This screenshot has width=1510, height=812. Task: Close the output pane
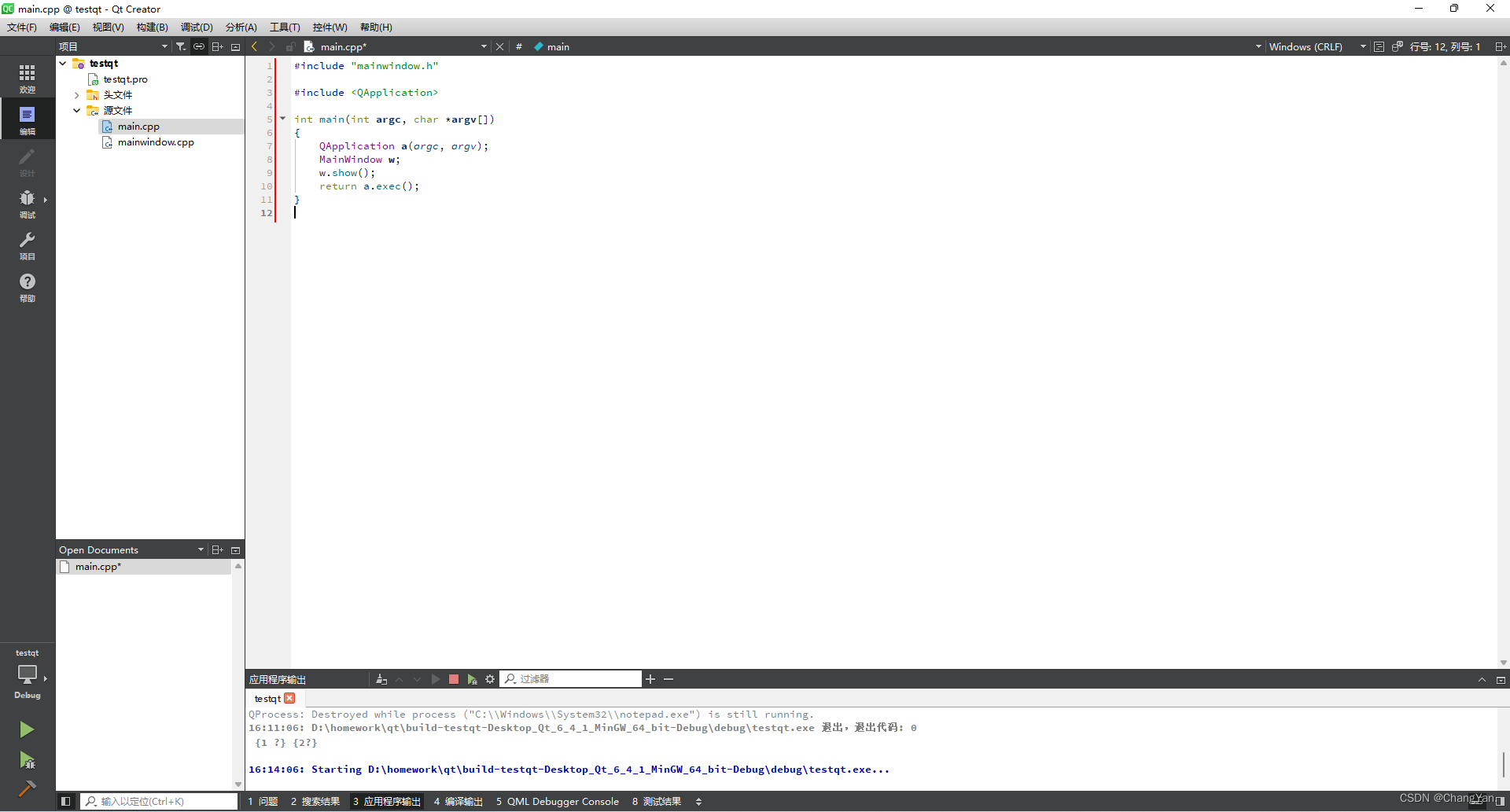[x=1501, y=680]
